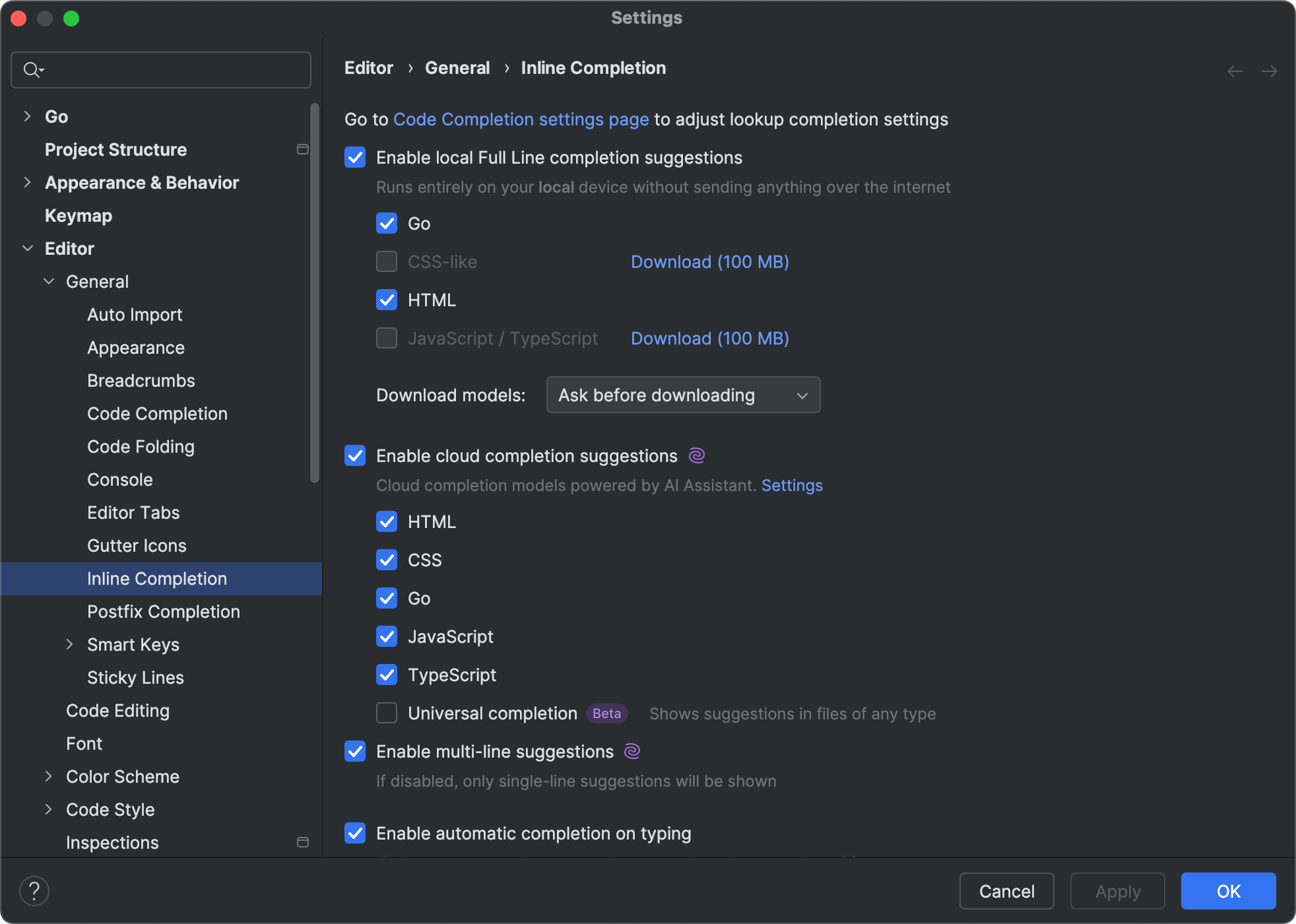Expand the Appearance & Behavior section

point(27,182)
